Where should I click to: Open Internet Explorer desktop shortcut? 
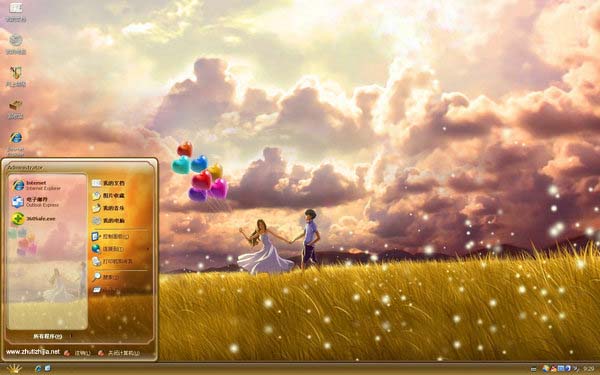(x=16, y=143)
